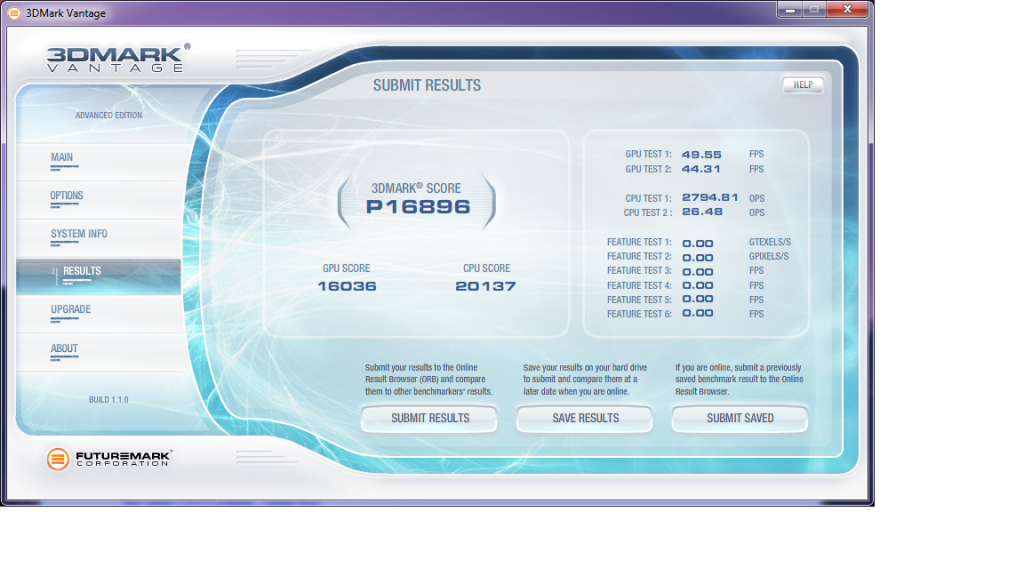Click the Feature Test 1 label

pyautogui.click(x=639, y=242)
